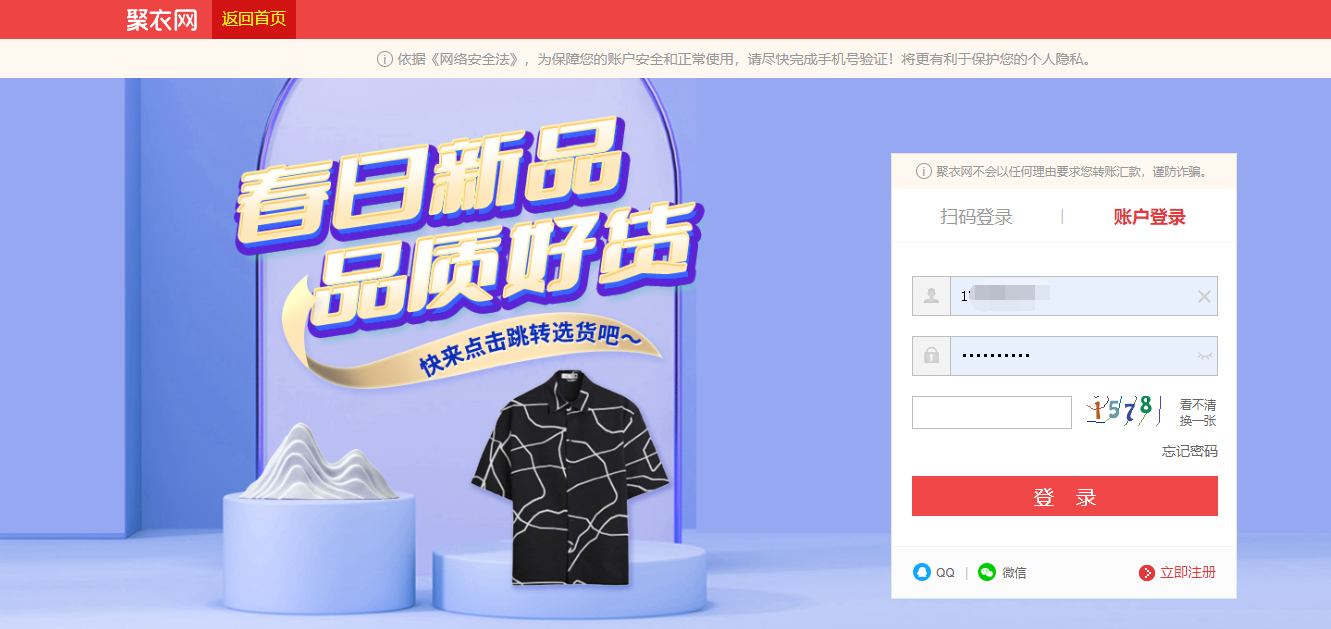Focus the captcha code input field

[992, 412]
